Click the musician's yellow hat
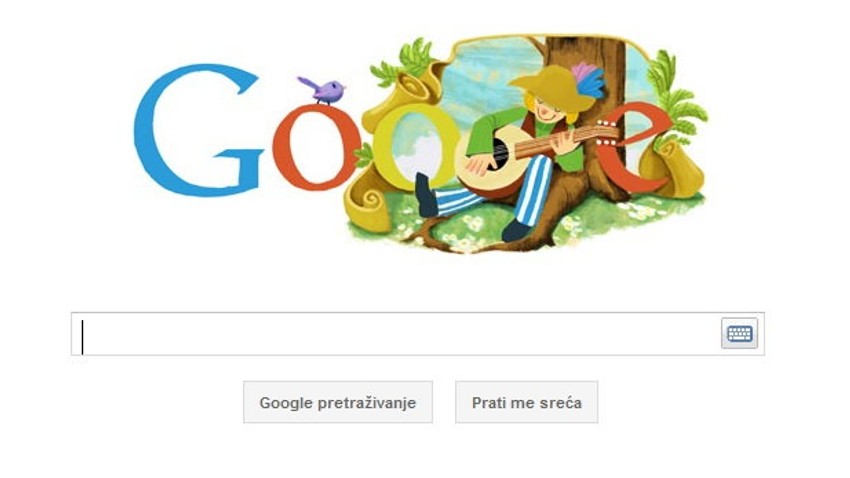 [550, 89]
